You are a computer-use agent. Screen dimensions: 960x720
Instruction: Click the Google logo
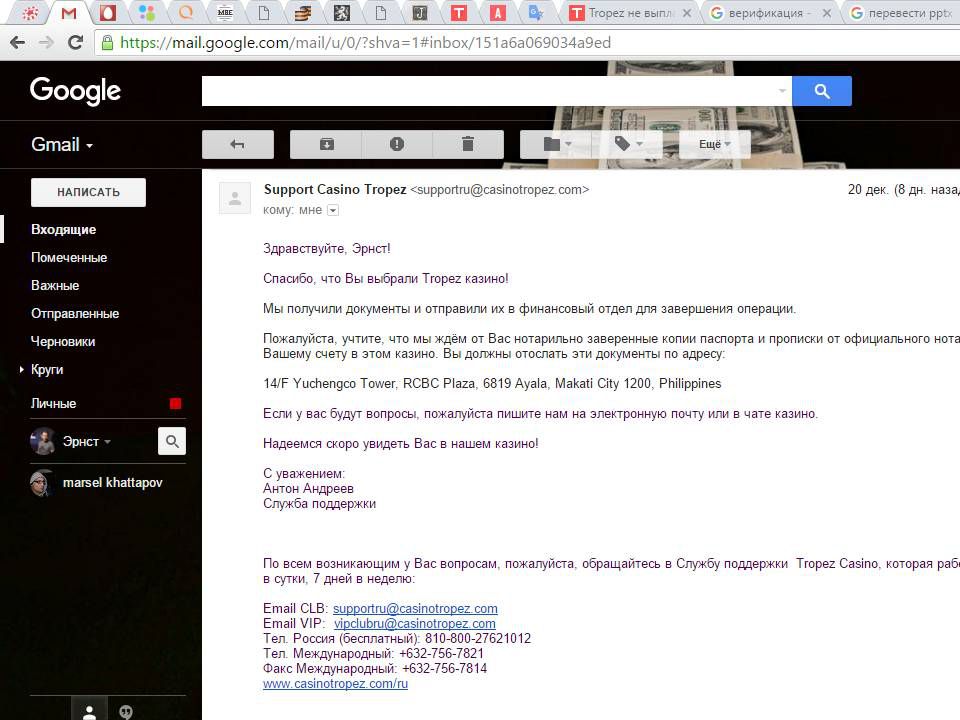tap(75, 91)
